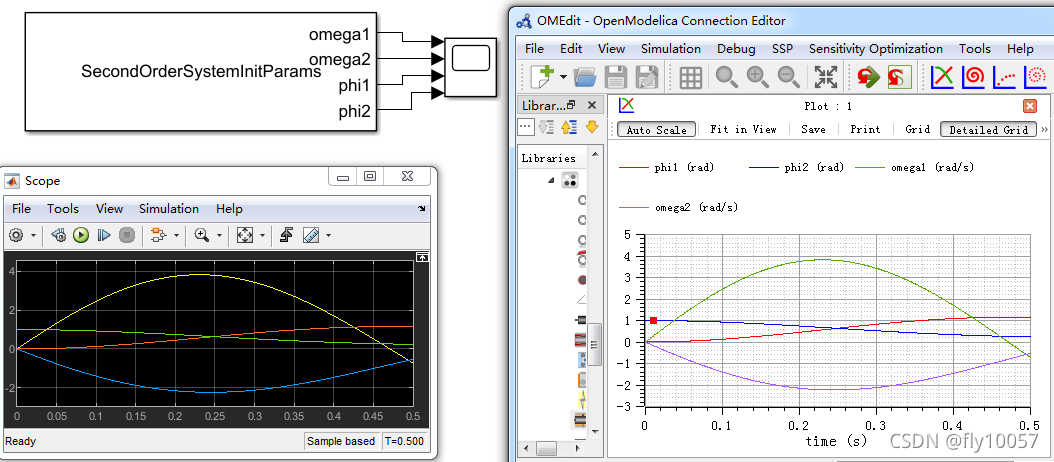Click Cursor Measurements ruler icon in Scope
The image size is (1054, 462).
click(x=311, y=235)
